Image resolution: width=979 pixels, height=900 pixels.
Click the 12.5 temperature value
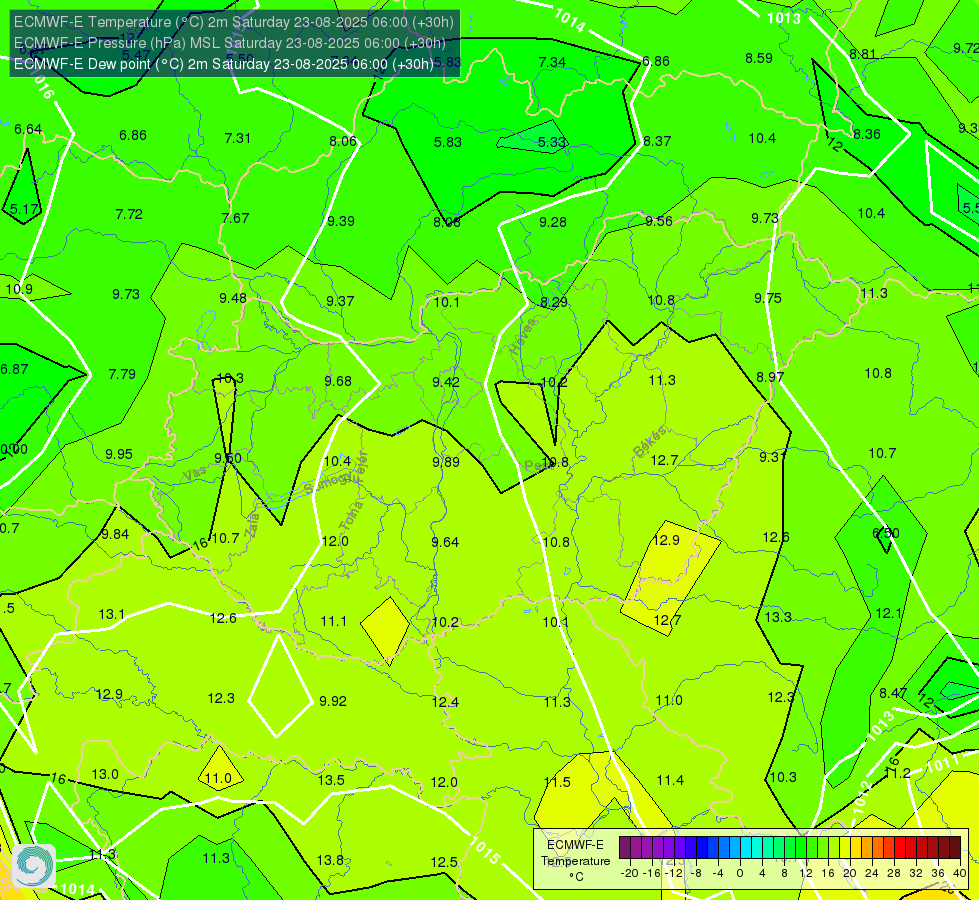coord(444,863)
